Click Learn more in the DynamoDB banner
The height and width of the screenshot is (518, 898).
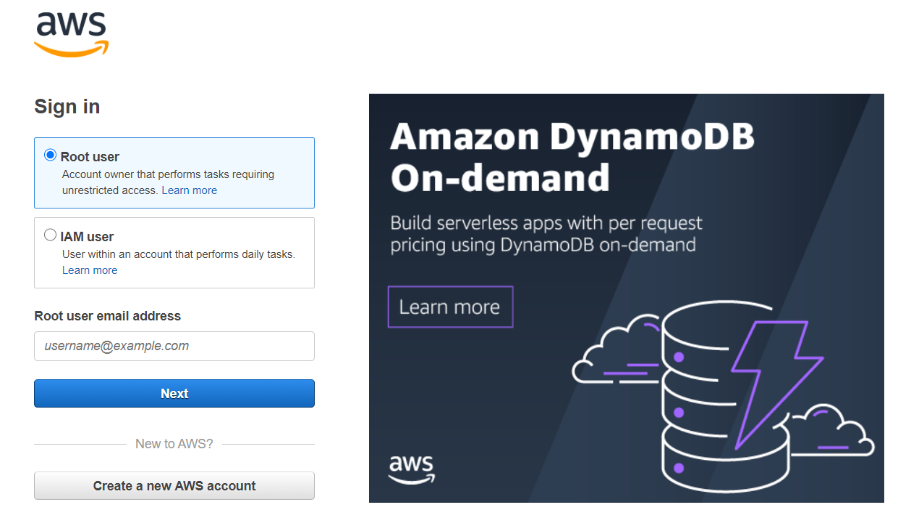coord(450,307)
